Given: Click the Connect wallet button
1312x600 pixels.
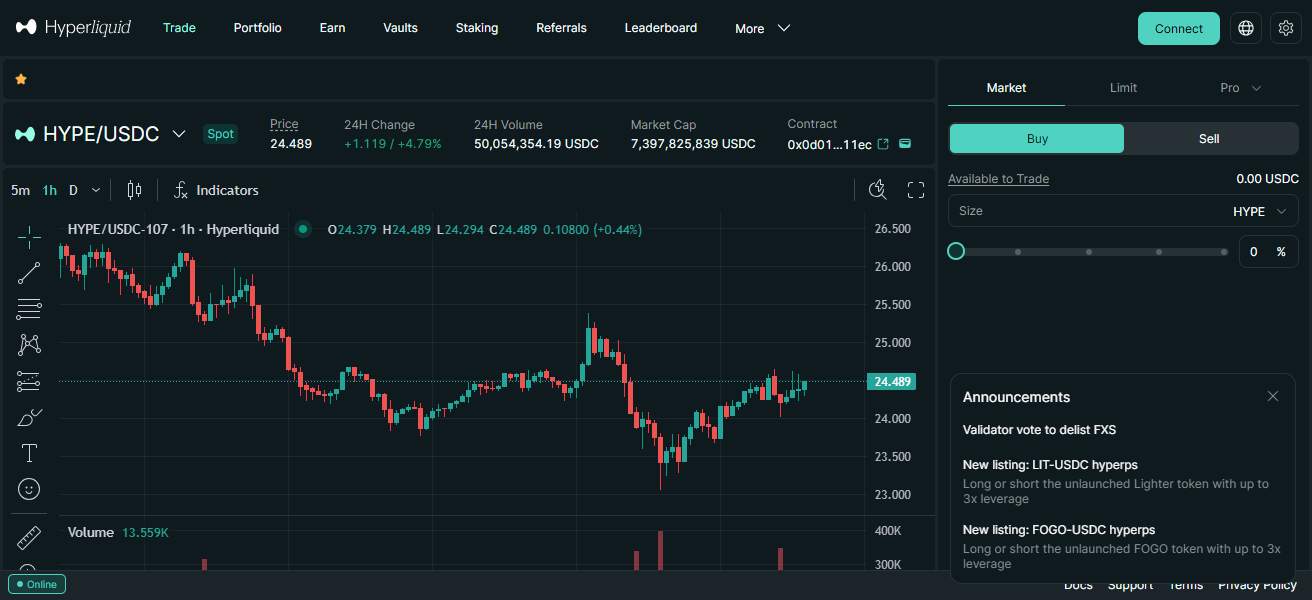Looking at the screenshot, I should tap(1178, 28).
